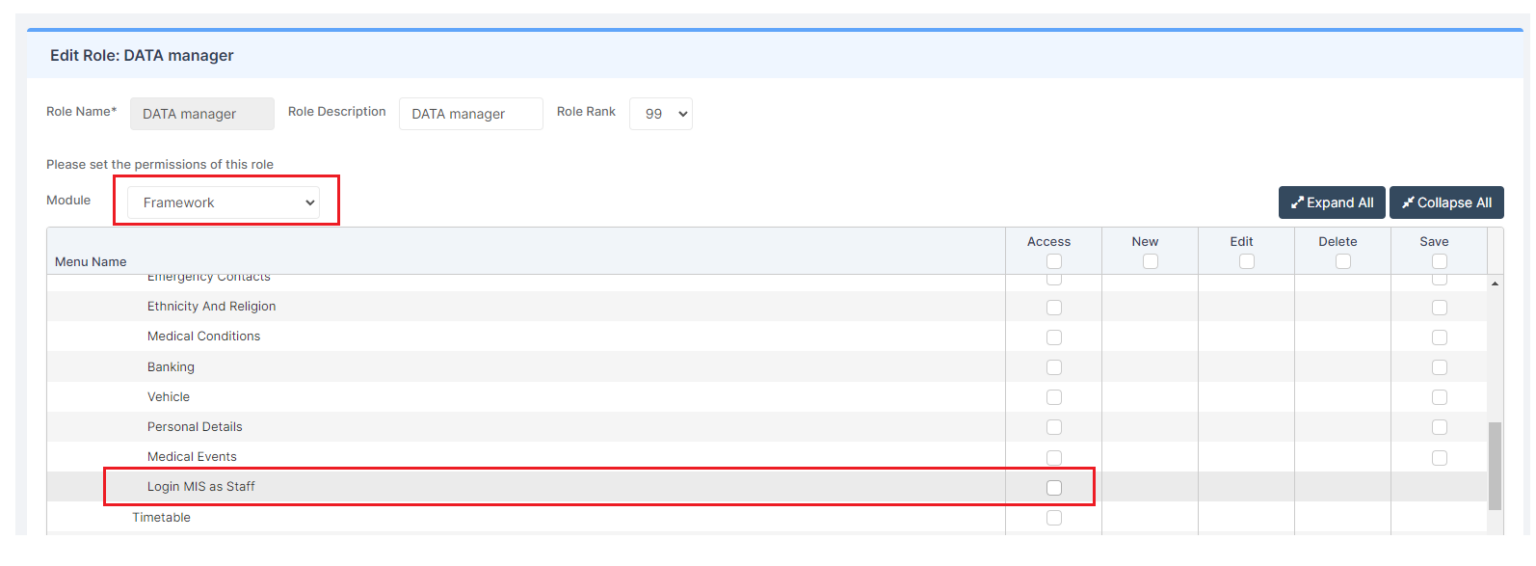1536x566 pixels.
Task: Toggle the New column header checkbox
Action: pyautogui.click(x=1150, y=261)
